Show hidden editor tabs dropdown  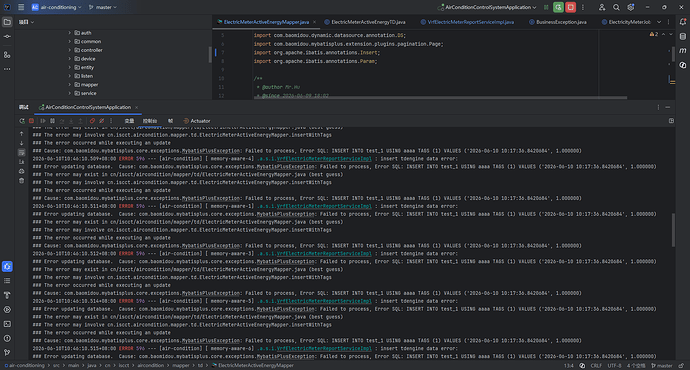[659, 22]
